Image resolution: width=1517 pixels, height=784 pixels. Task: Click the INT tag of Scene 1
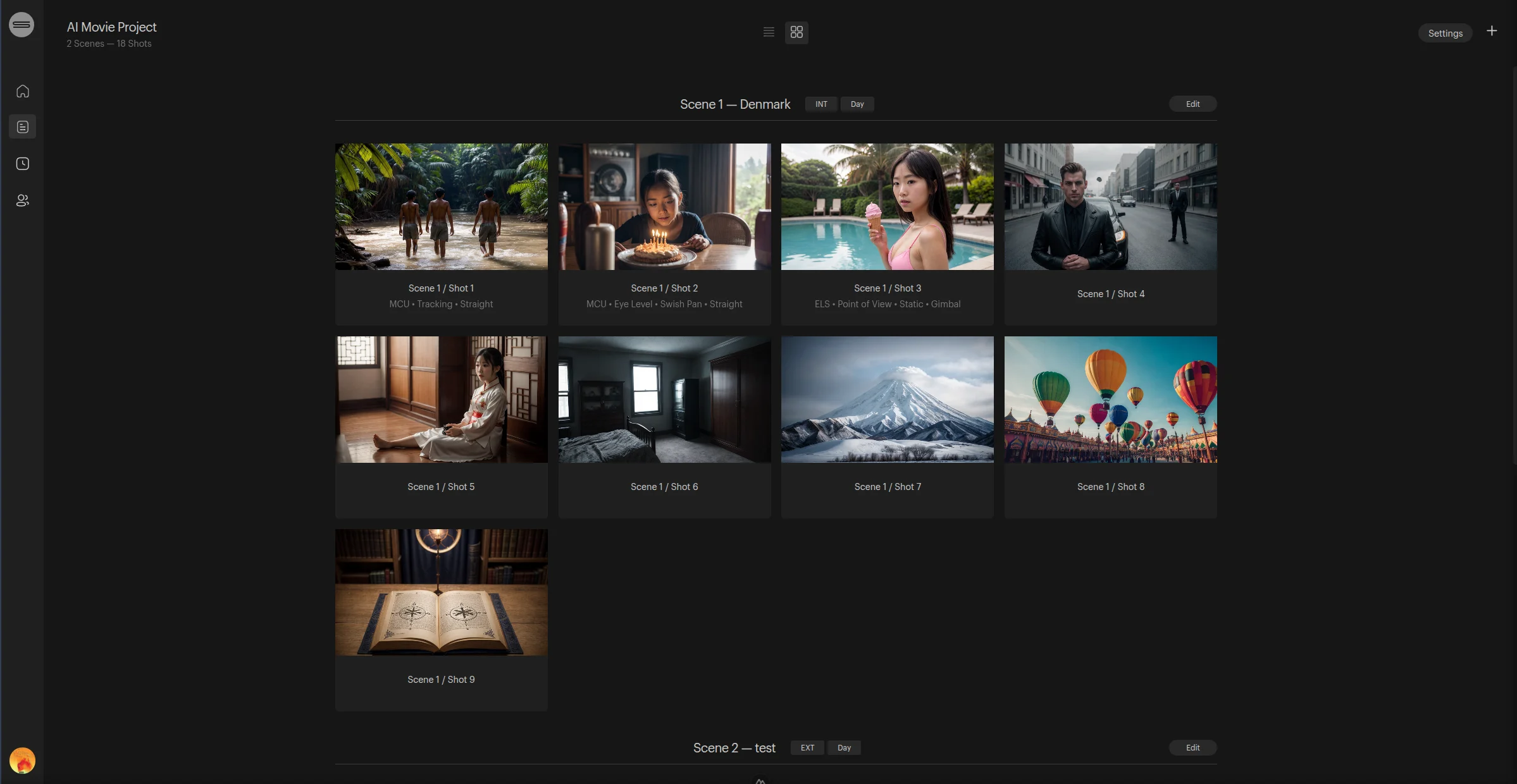pos(821,104)
